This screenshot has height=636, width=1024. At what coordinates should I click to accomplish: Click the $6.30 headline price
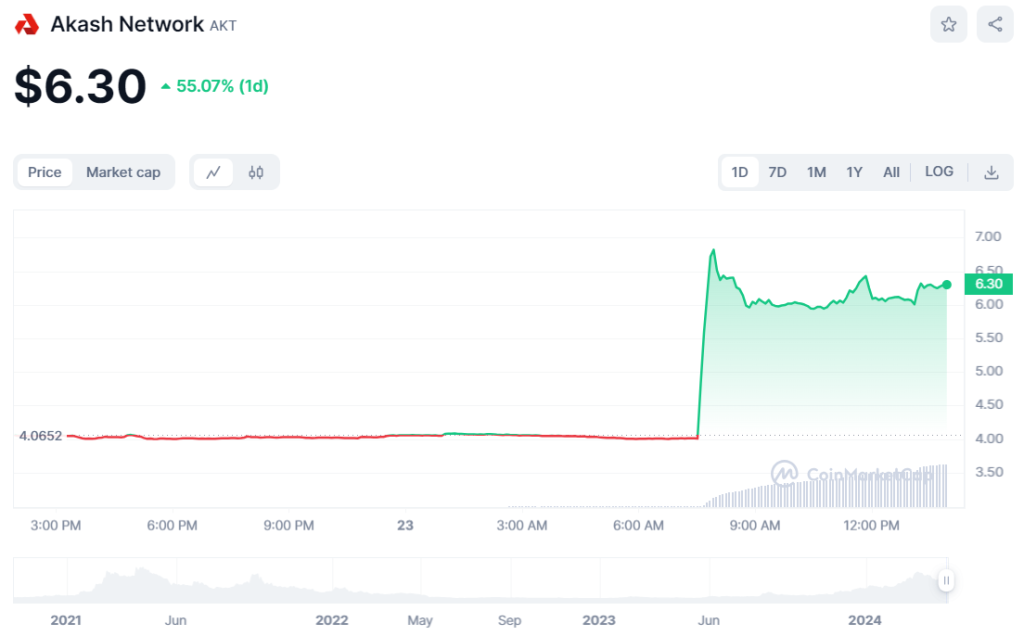pyautogui.click(x=80, y=86)
